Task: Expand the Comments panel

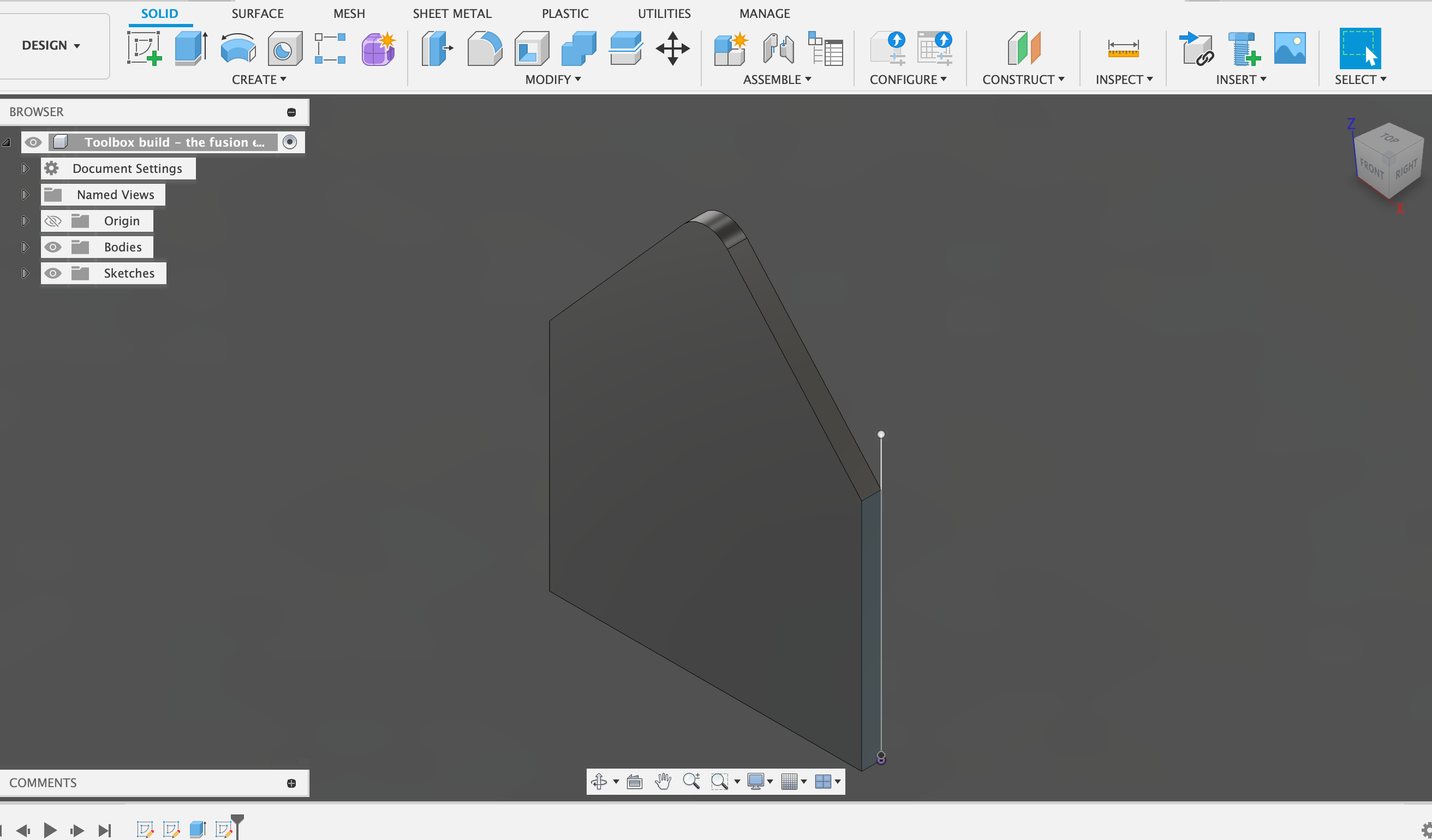Action: pyautogui.click(x=292, y=783)
